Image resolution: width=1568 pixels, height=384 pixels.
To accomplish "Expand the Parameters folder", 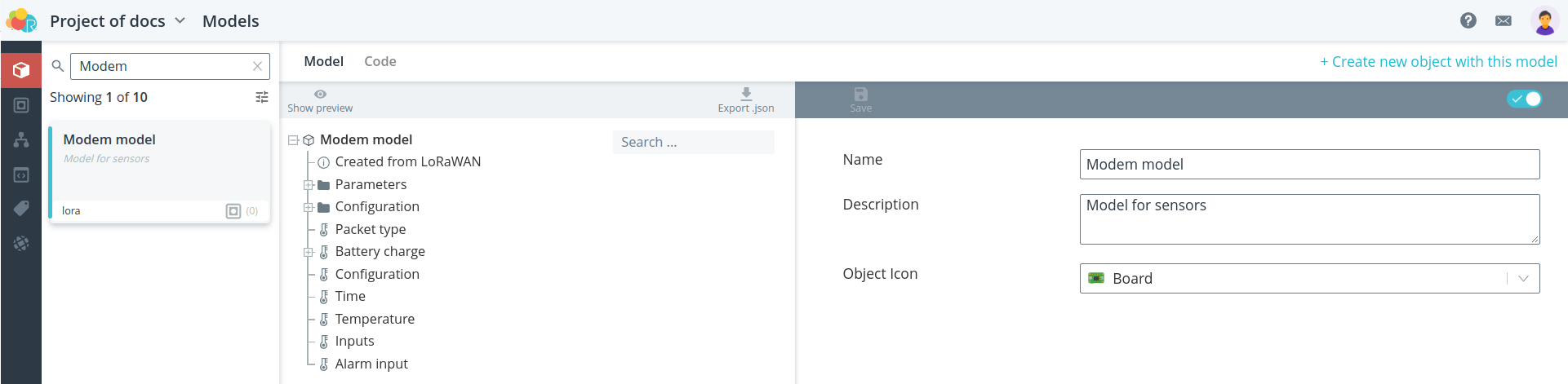I will tap(309, 185).
